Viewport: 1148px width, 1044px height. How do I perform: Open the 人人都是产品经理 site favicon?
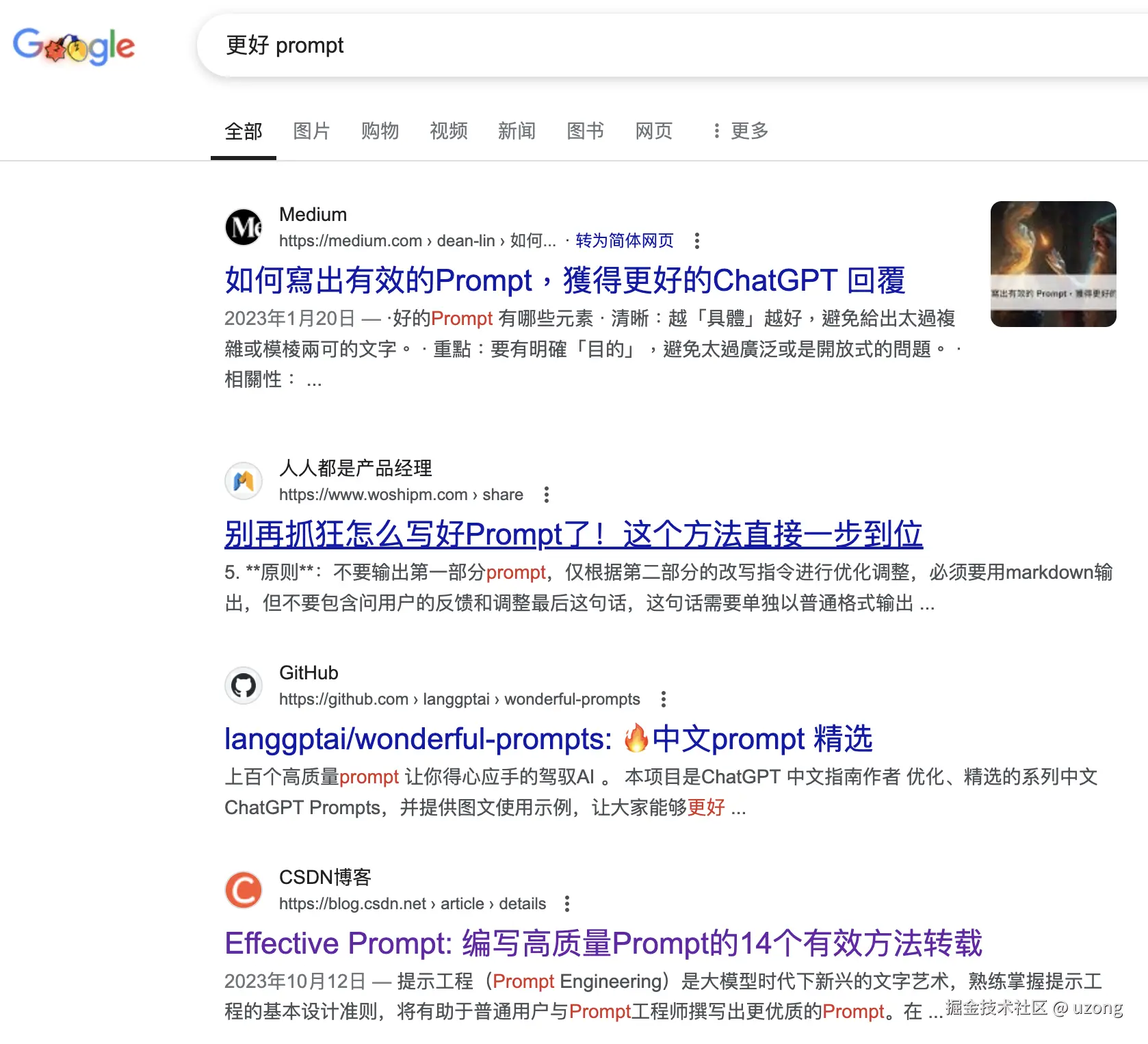pyautogui.click(x=244, y=481)
